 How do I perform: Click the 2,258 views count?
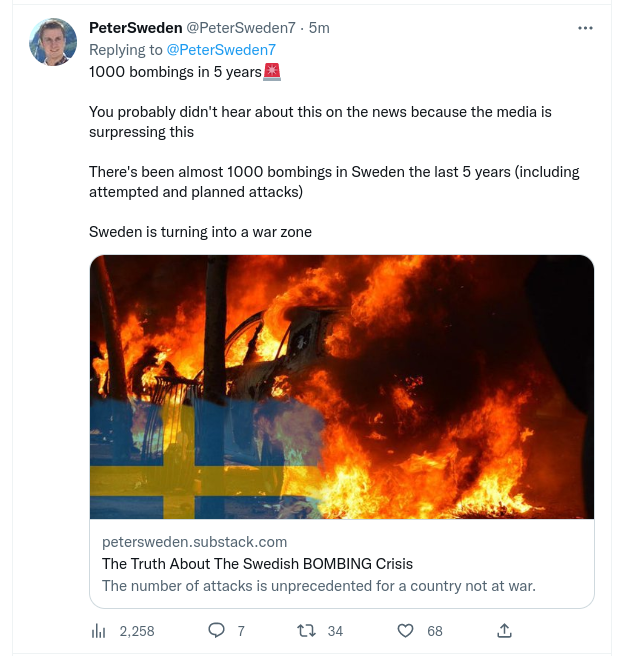pyautogui.click(x=137, y=631)
